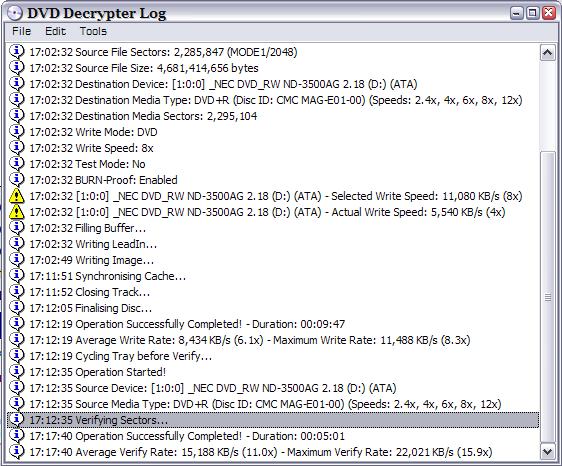
Task: Click warning icon beside Selected Write Speed entry
Action: (16, 196)
